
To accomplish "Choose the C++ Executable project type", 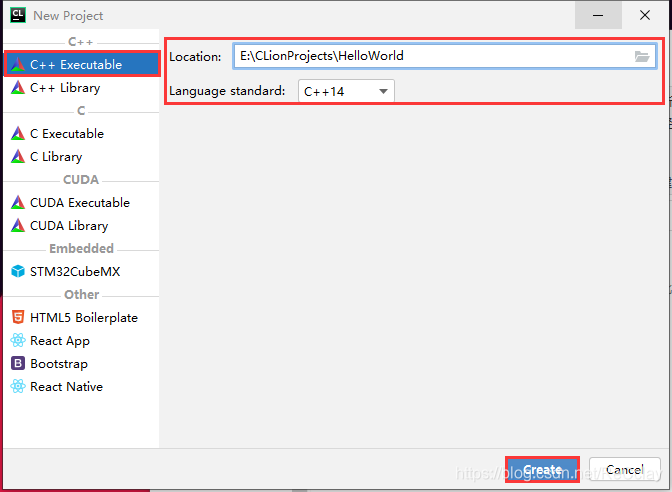I will pos(81,64).
